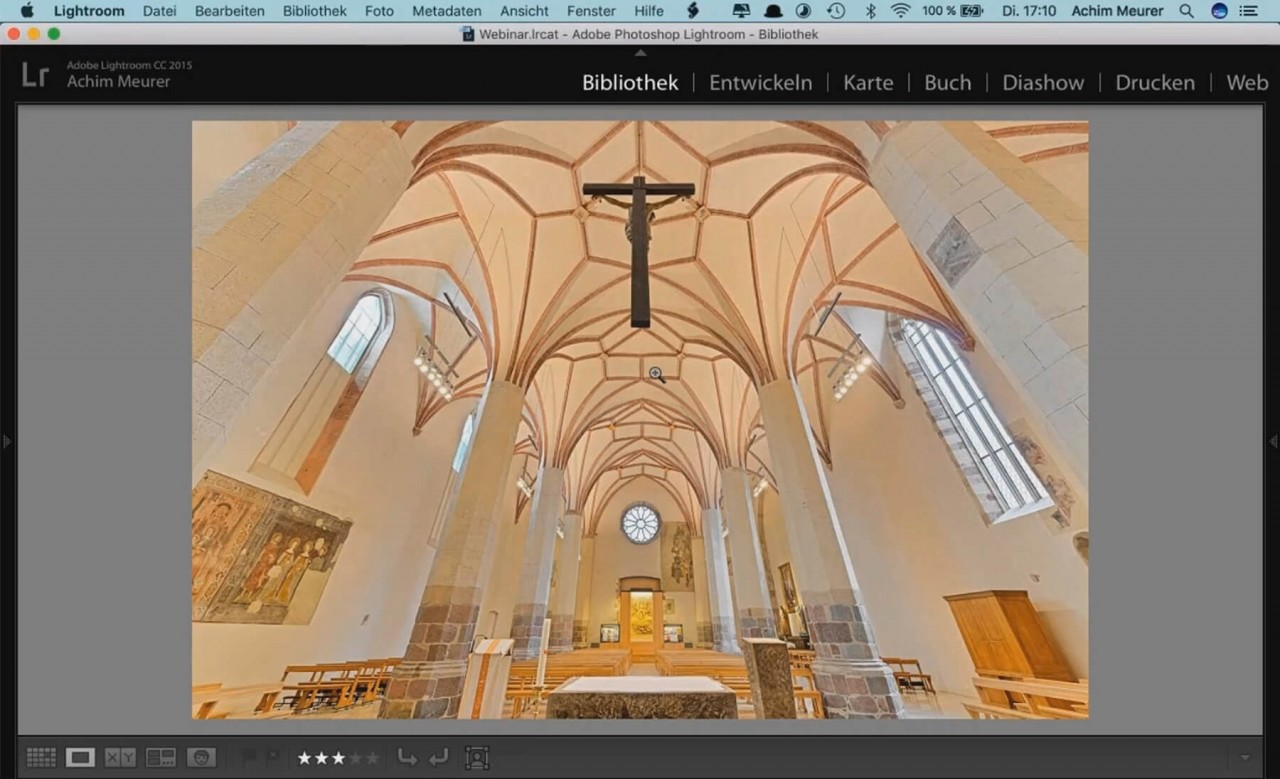
Task: Switch to Loupe view using its toolbar icon
Action: coord(80,757)
